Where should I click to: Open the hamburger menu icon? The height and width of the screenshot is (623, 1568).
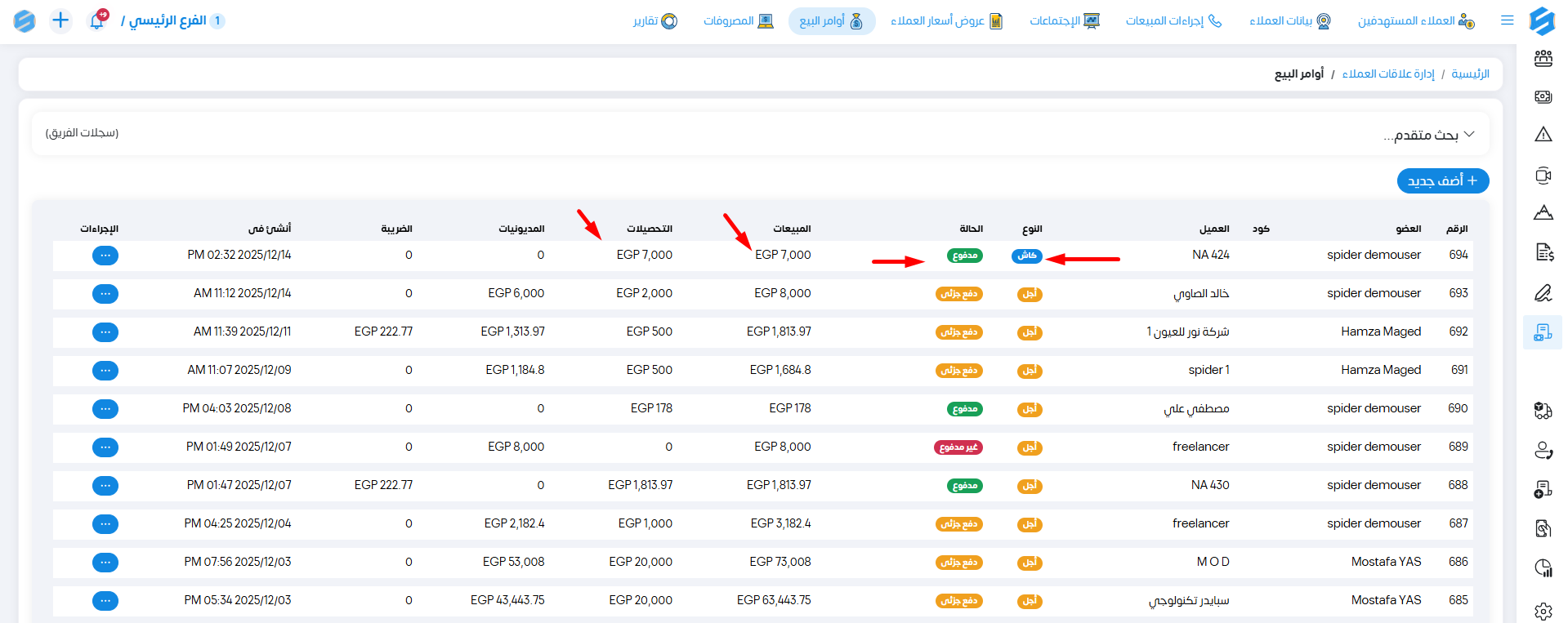(x=1508, y=20)
